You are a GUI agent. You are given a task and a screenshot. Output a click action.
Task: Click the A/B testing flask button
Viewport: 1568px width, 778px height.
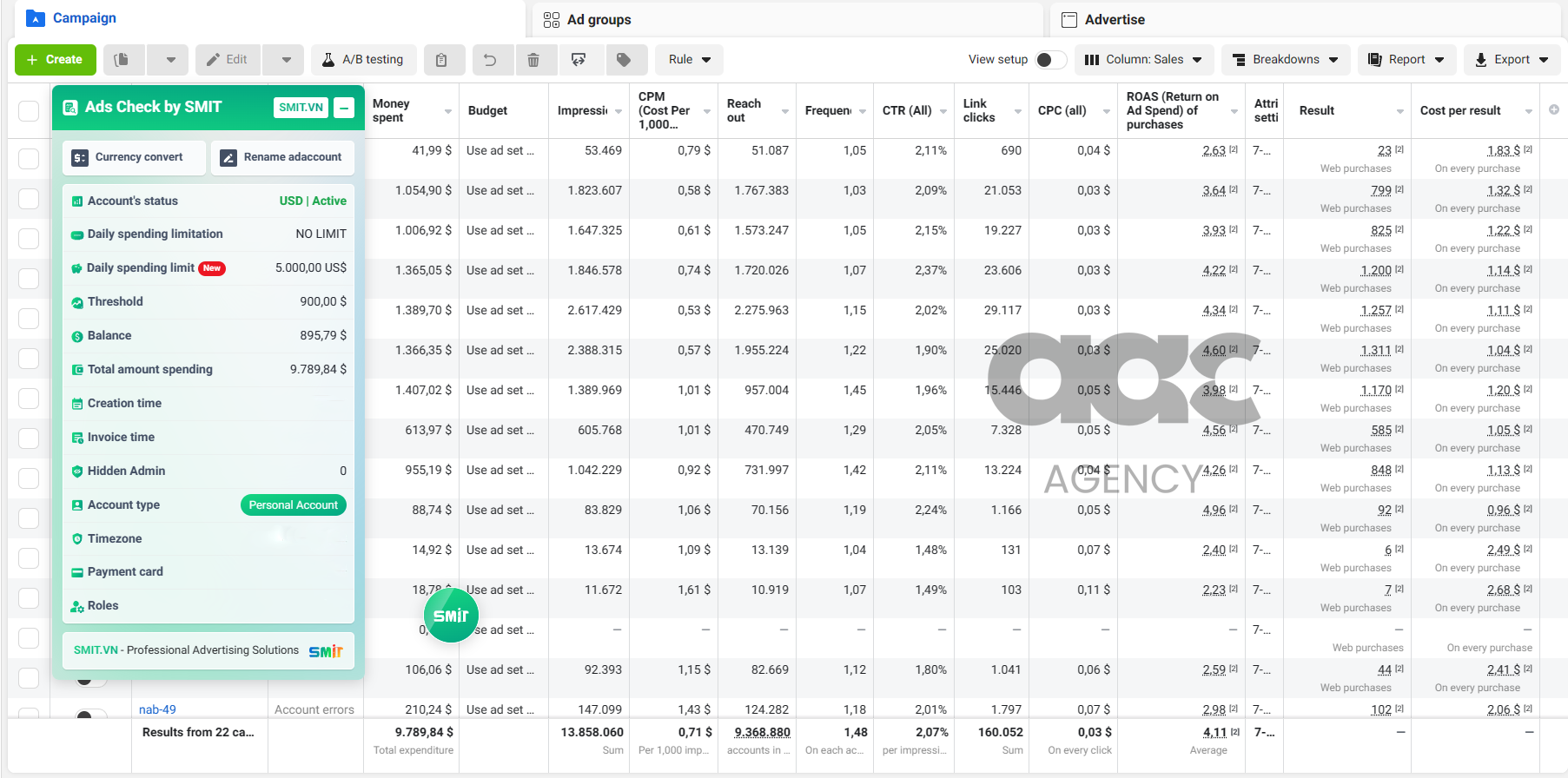point(363,60)
